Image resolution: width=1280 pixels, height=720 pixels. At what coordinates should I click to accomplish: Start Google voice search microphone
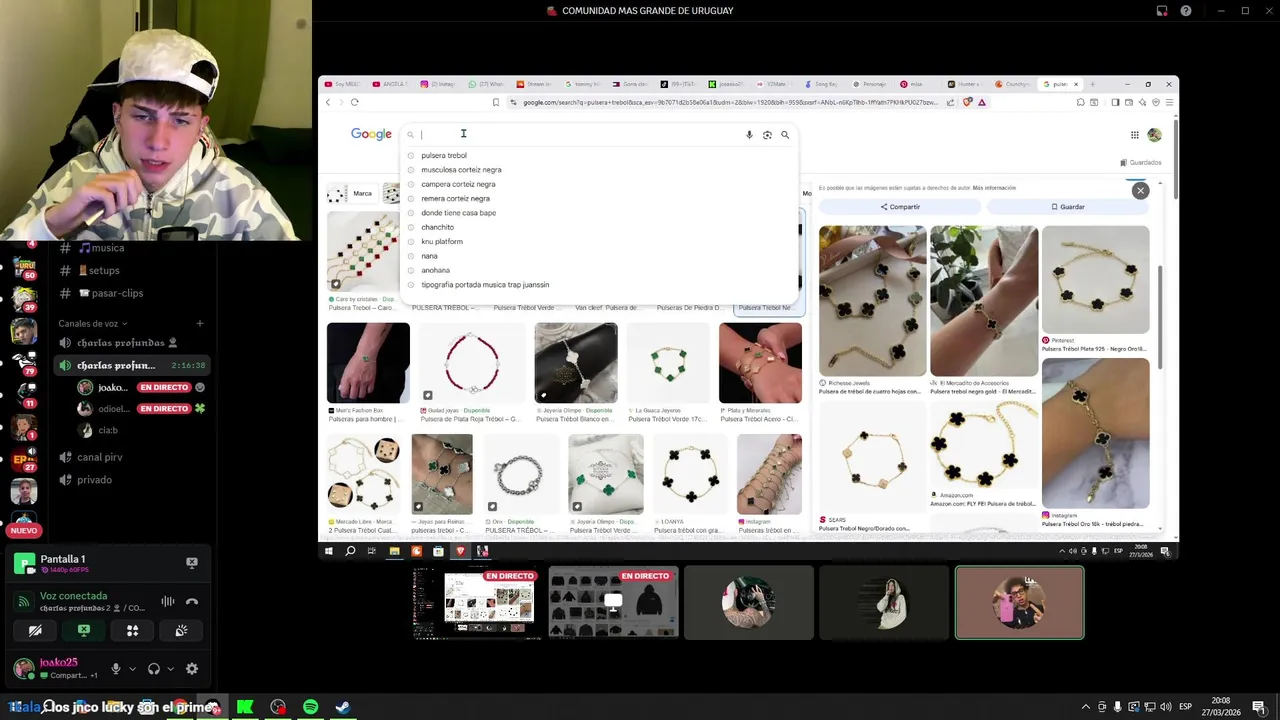749,135
